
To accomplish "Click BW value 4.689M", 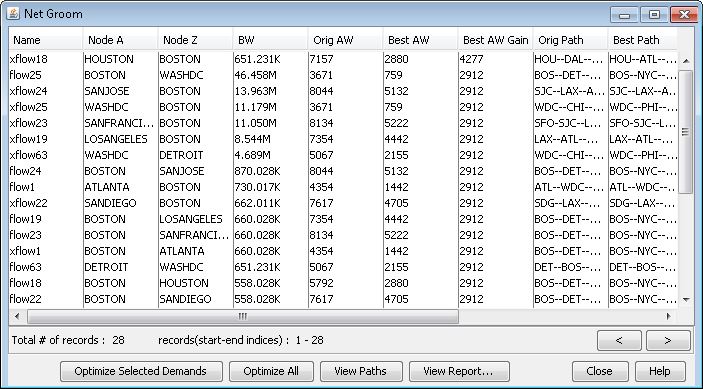I will [252, 156].
